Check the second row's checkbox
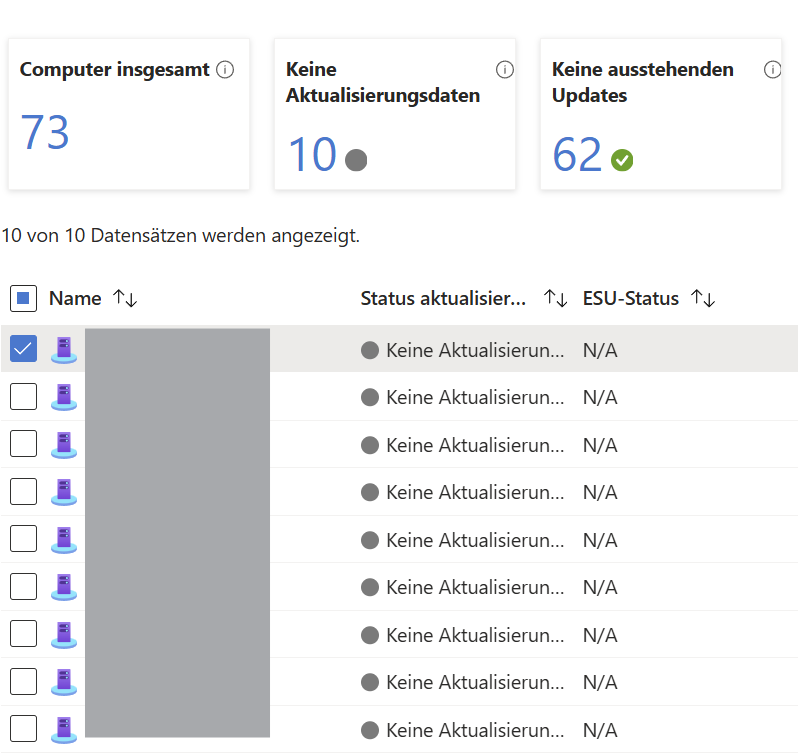This screenshot has height=756, width=798. click(x=23, y=397)
